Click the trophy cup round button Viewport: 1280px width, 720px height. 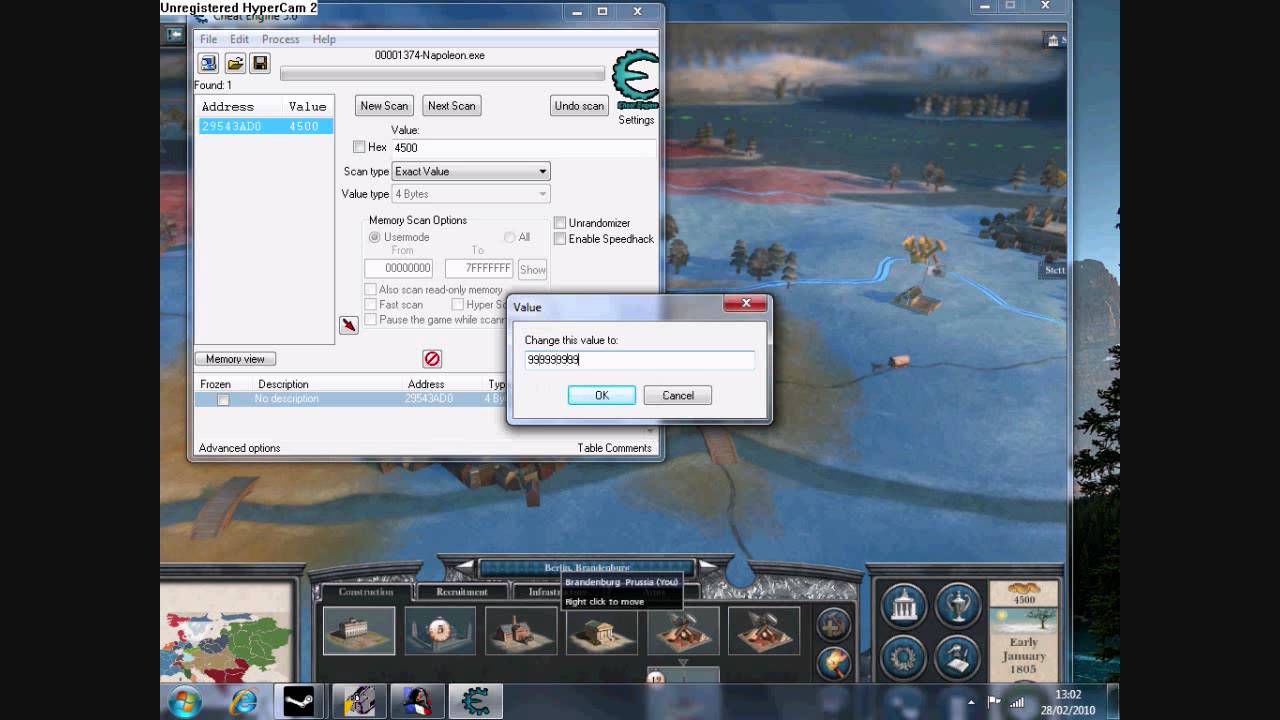pyautogui.click(x=958, y=605)
